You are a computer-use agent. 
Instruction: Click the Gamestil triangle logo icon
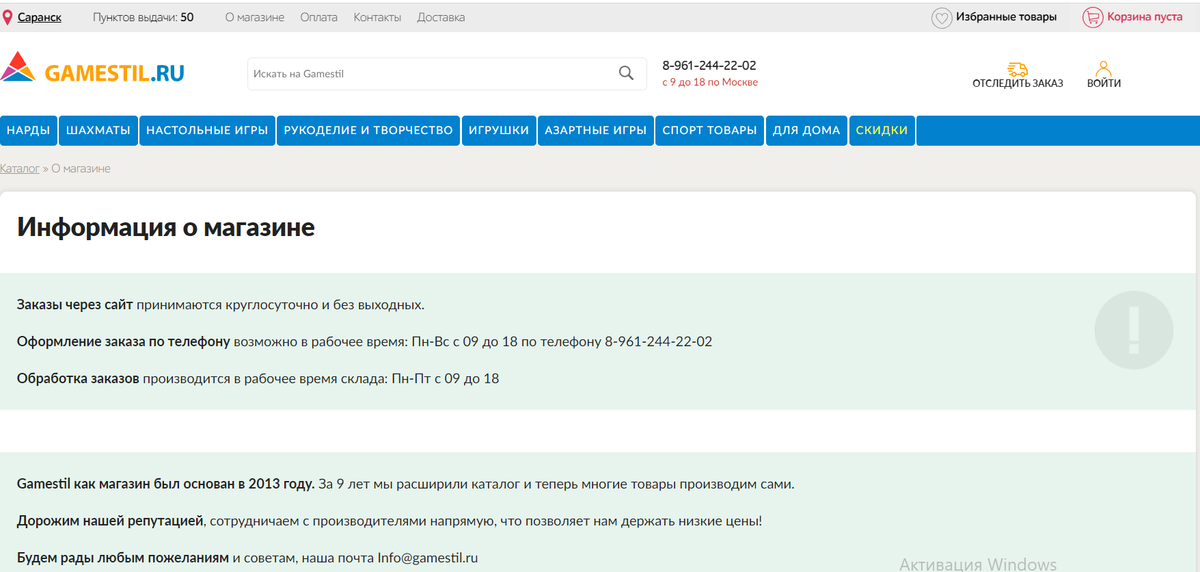pyautogui.click(x=19, y=69)
